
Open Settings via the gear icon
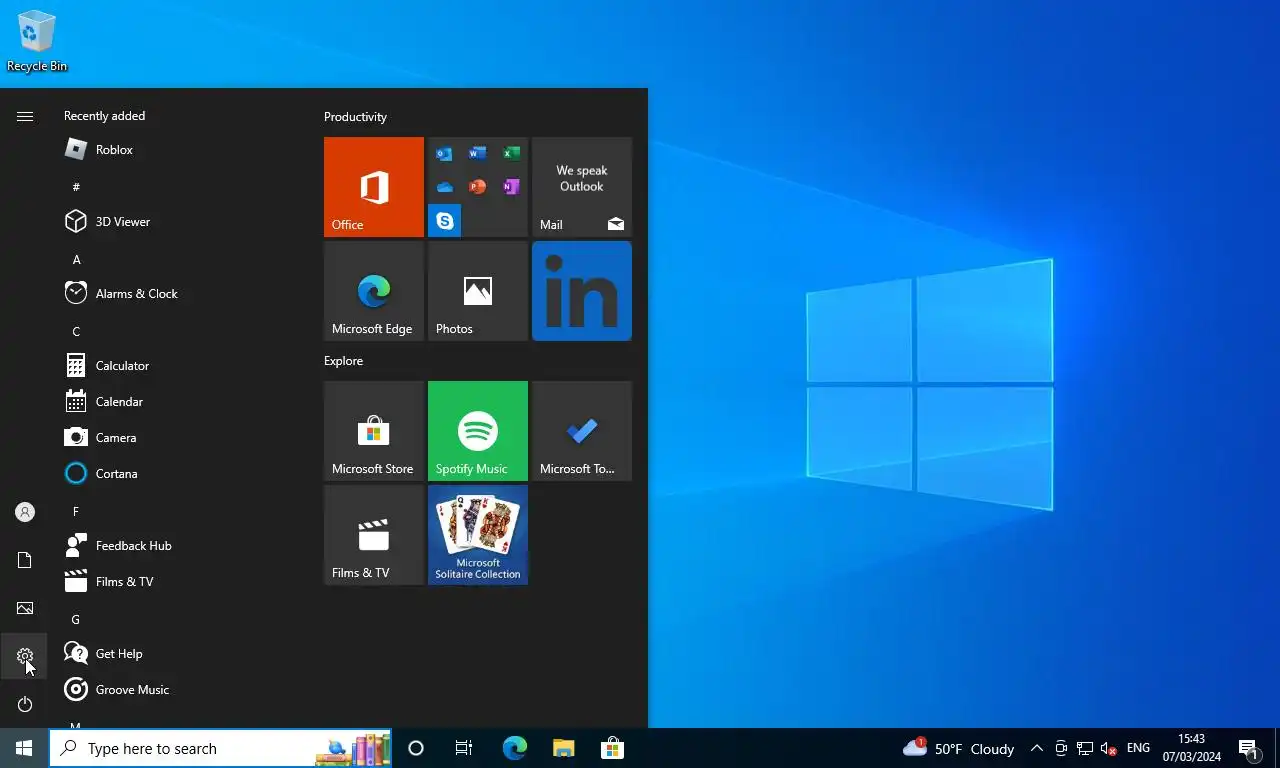[25, 656]
